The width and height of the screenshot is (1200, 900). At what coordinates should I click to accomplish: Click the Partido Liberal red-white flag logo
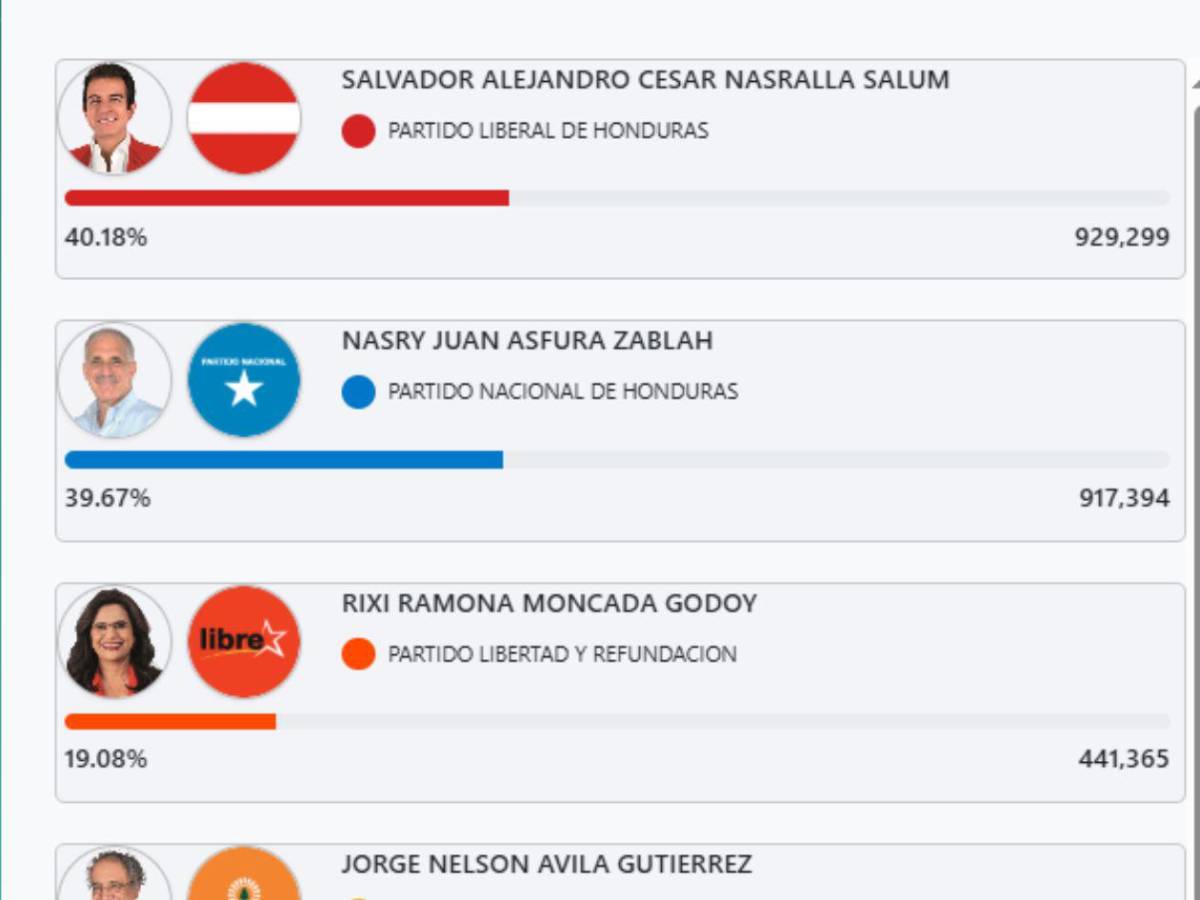point(244,119)
